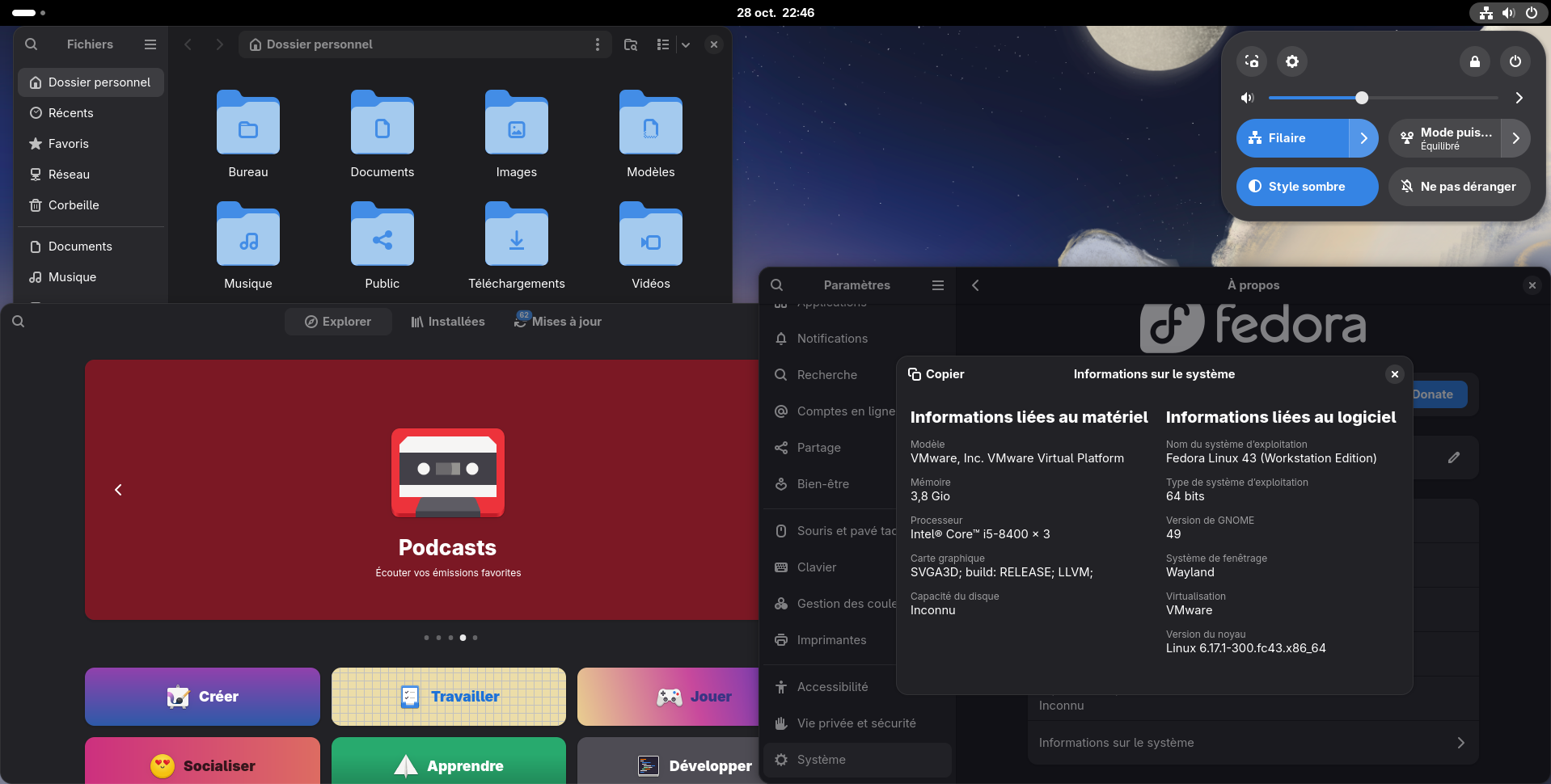Click the new folder search icon in Files toolbar

click(x=631, y=44)
